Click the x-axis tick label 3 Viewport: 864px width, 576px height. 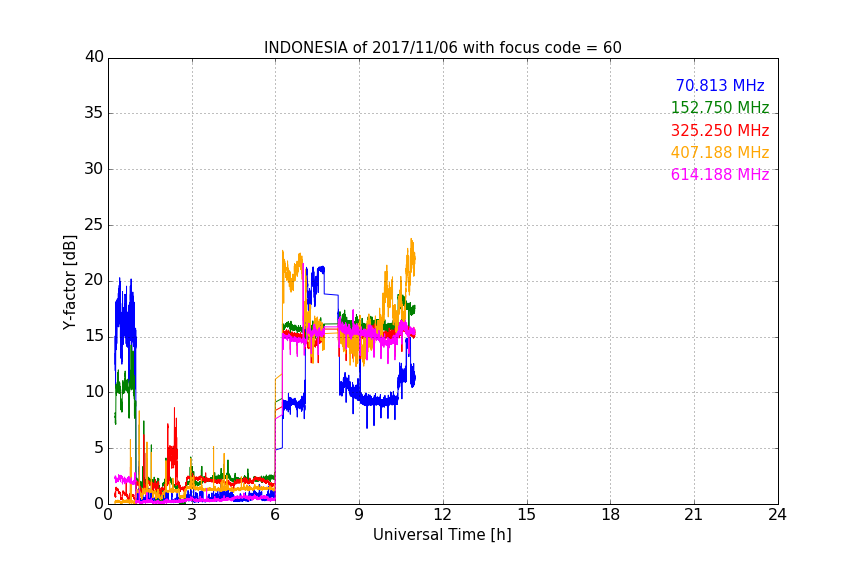192,515
